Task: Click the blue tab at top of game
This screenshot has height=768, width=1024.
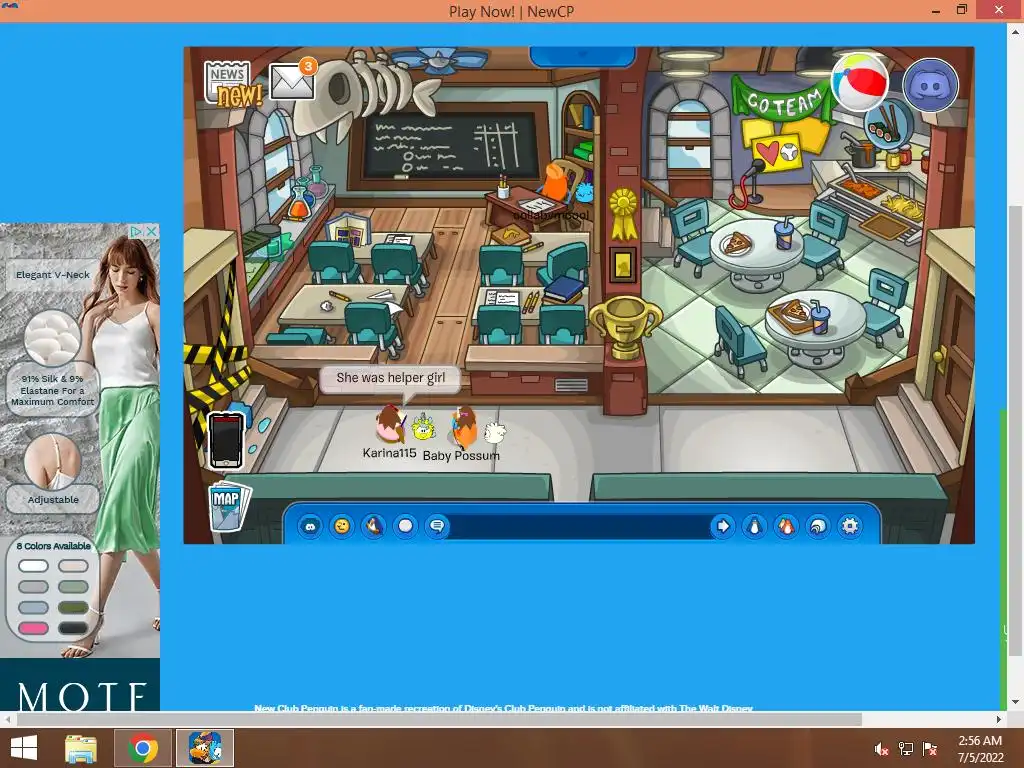Action: 582,57
